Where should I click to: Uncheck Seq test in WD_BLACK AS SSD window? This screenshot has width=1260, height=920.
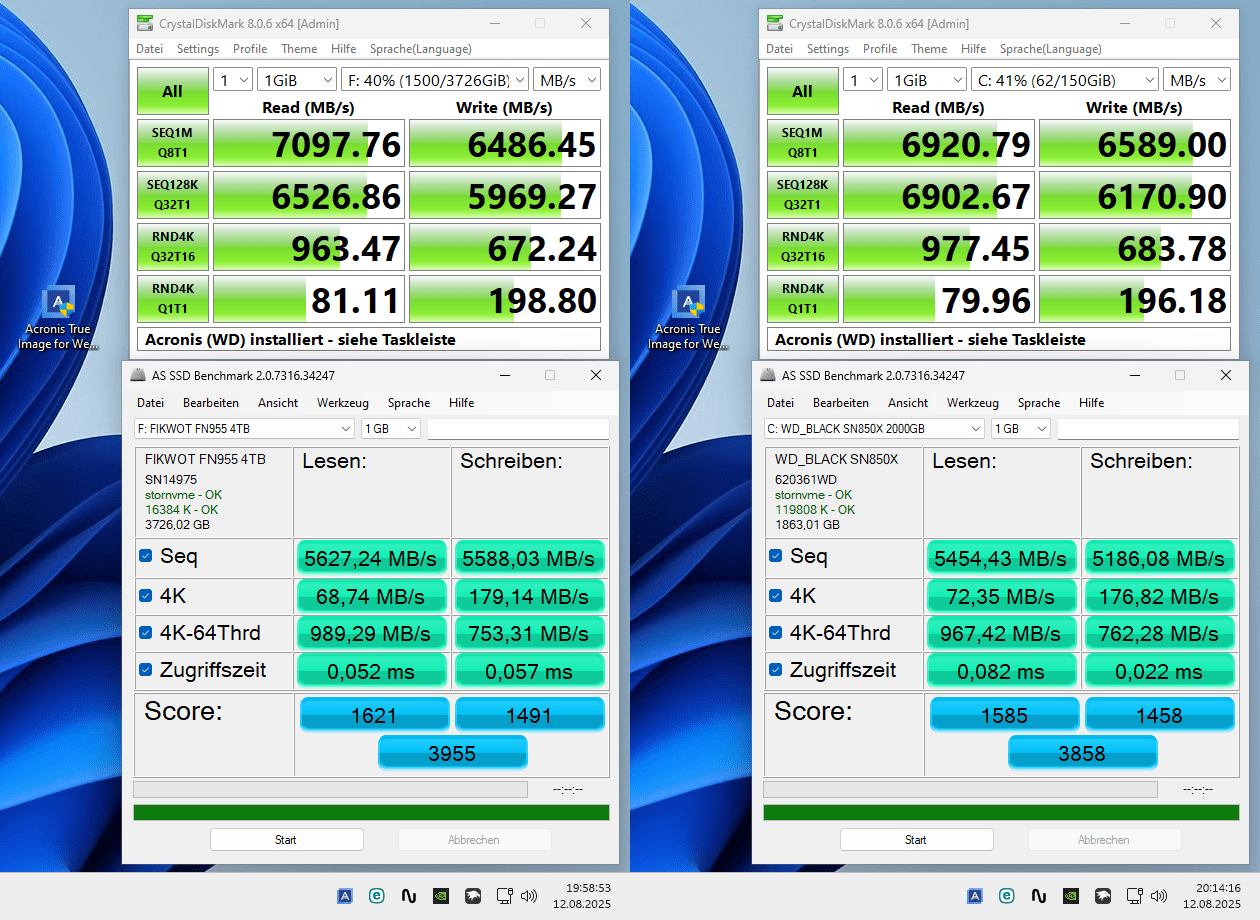point(776,556)
